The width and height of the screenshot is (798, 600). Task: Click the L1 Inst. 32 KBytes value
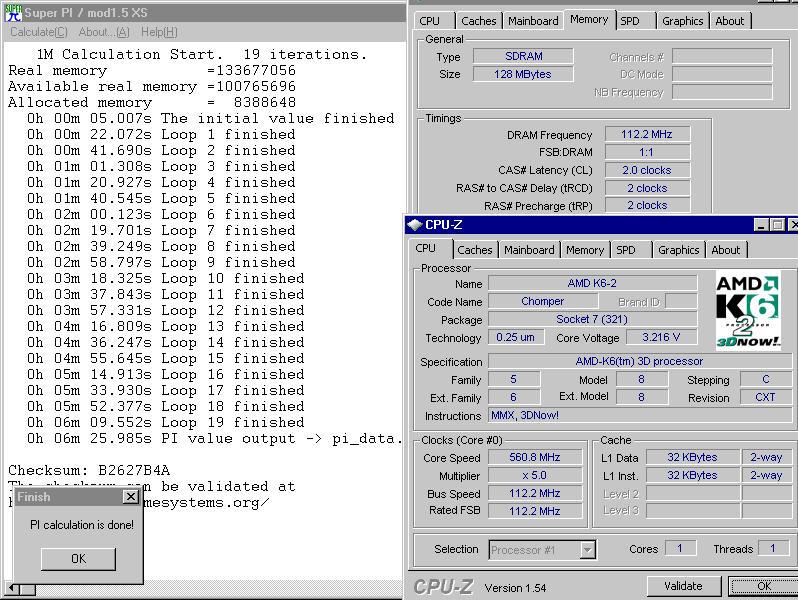[692, 475]
